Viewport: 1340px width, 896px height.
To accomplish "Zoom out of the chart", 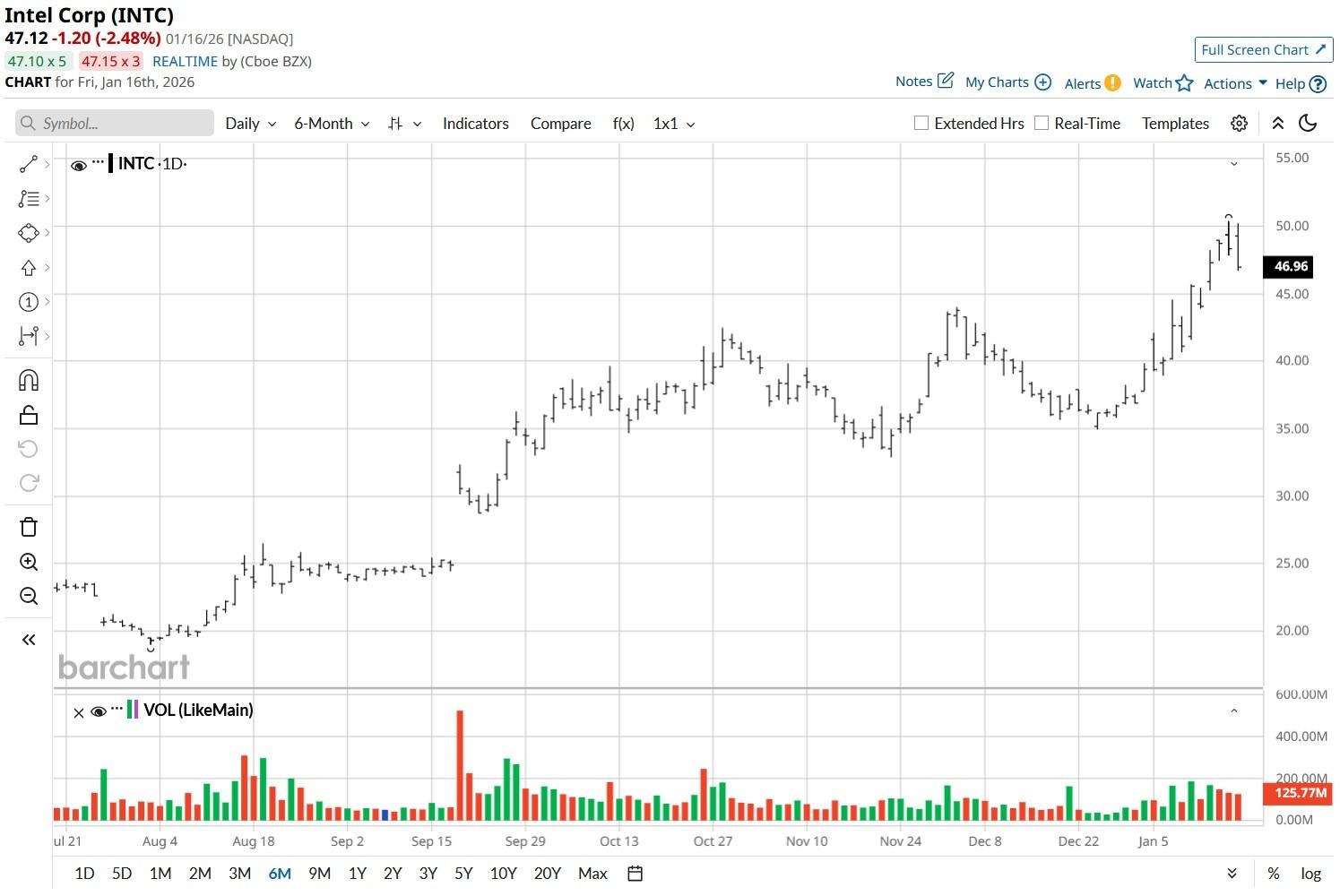I will tap(29, 596).
